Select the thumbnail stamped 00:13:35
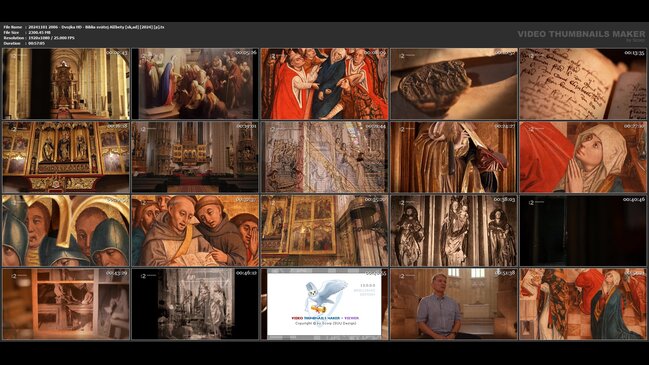The image size is (649, 365). click(583, 84)
